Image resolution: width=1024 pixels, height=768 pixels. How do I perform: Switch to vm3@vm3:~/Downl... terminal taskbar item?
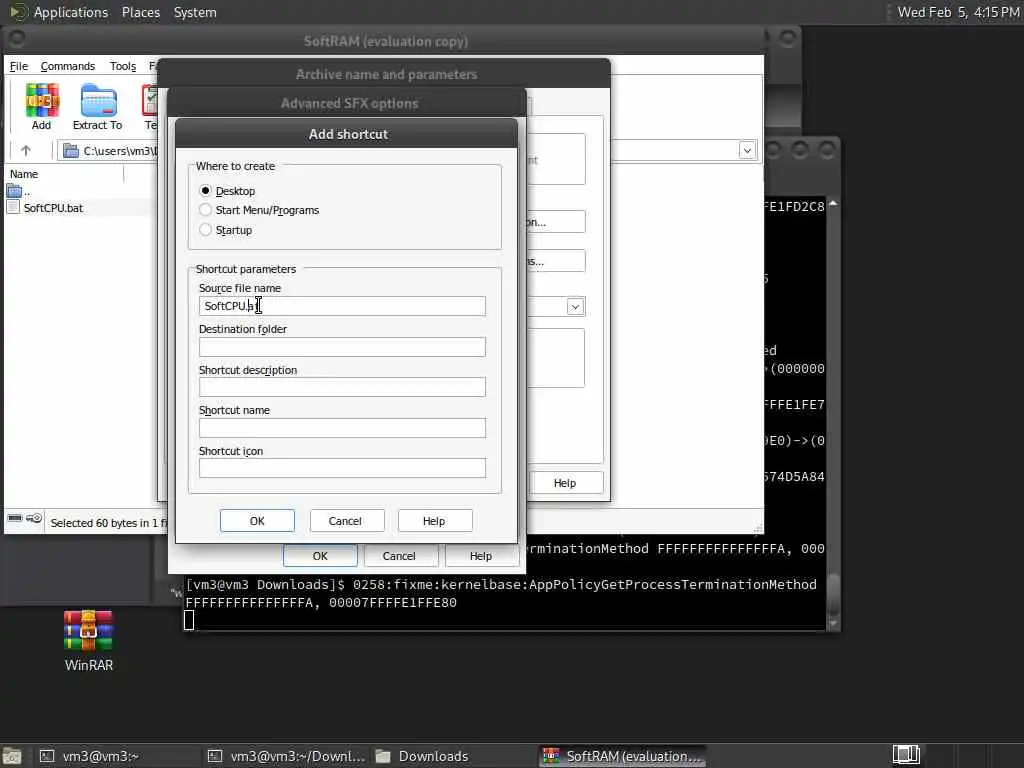[286, 756]
